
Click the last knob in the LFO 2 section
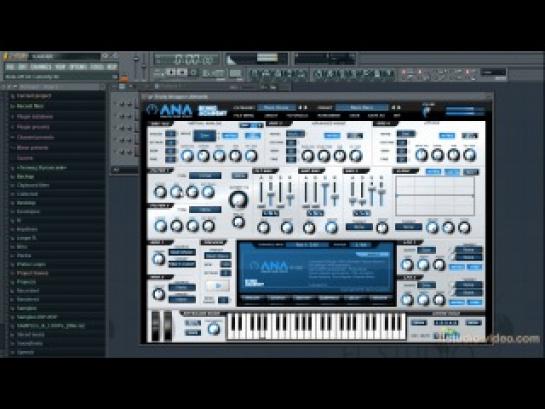[x=439, y=300]
